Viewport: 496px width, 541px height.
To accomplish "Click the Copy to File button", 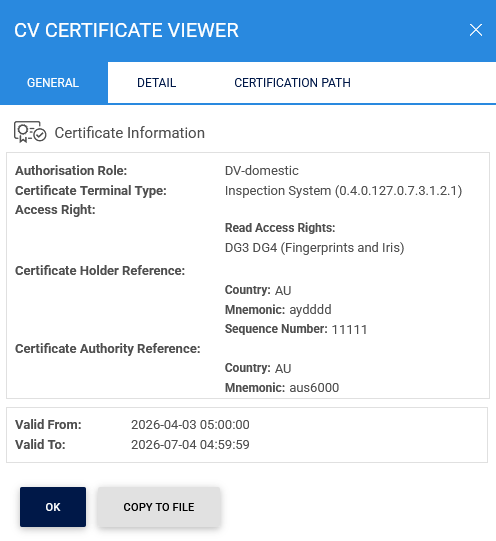I will 159,507.
